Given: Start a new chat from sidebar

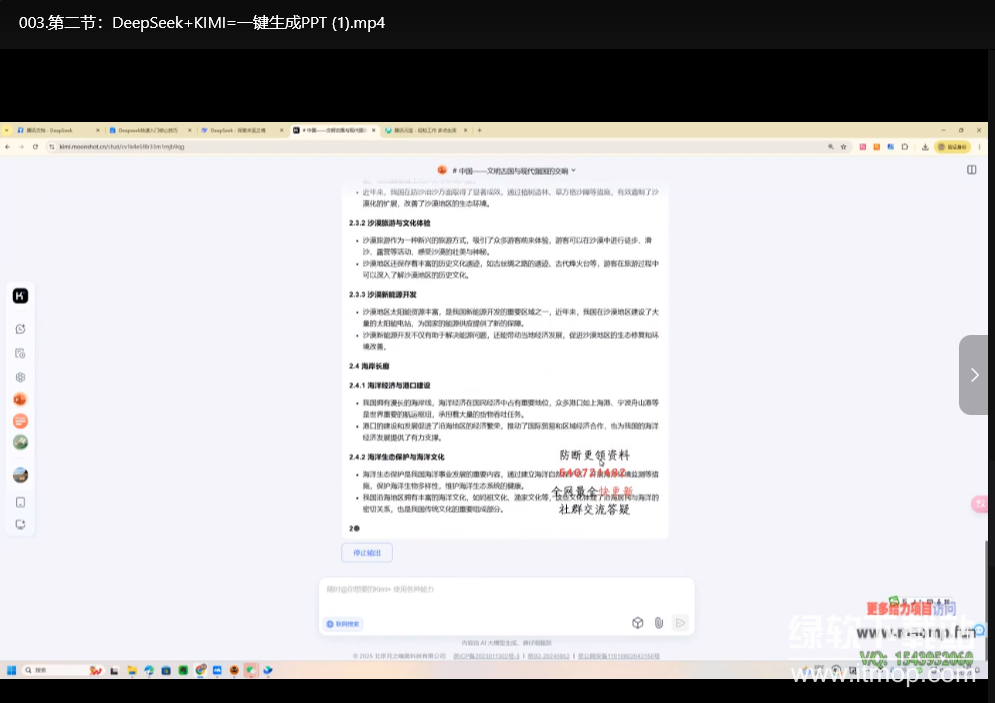Looking at the screenshot, I should coord(20,329).
